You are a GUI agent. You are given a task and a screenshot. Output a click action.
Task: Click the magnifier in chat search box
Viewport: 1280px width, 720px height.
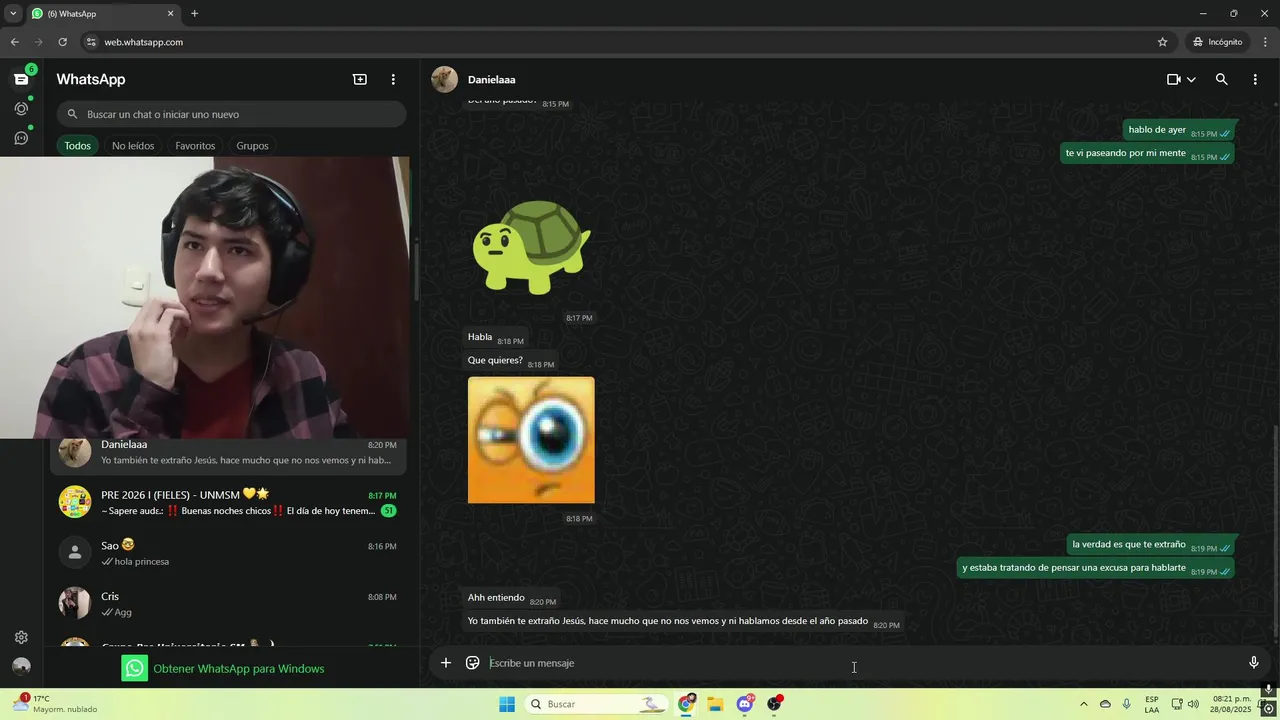[x=72, y=114]
